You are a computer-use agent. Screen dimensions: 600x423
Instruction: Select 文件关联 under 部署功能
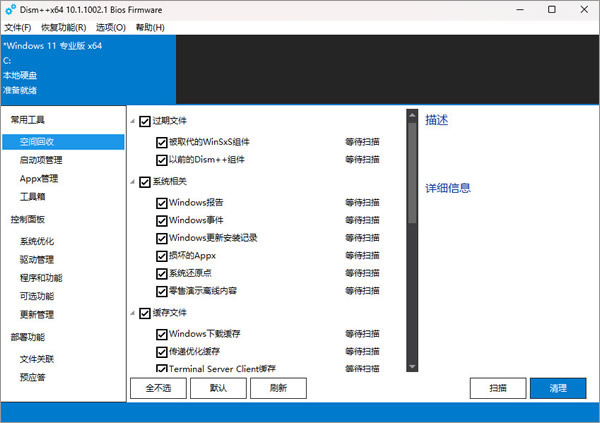pyautogui.click(x=37, y=358)
